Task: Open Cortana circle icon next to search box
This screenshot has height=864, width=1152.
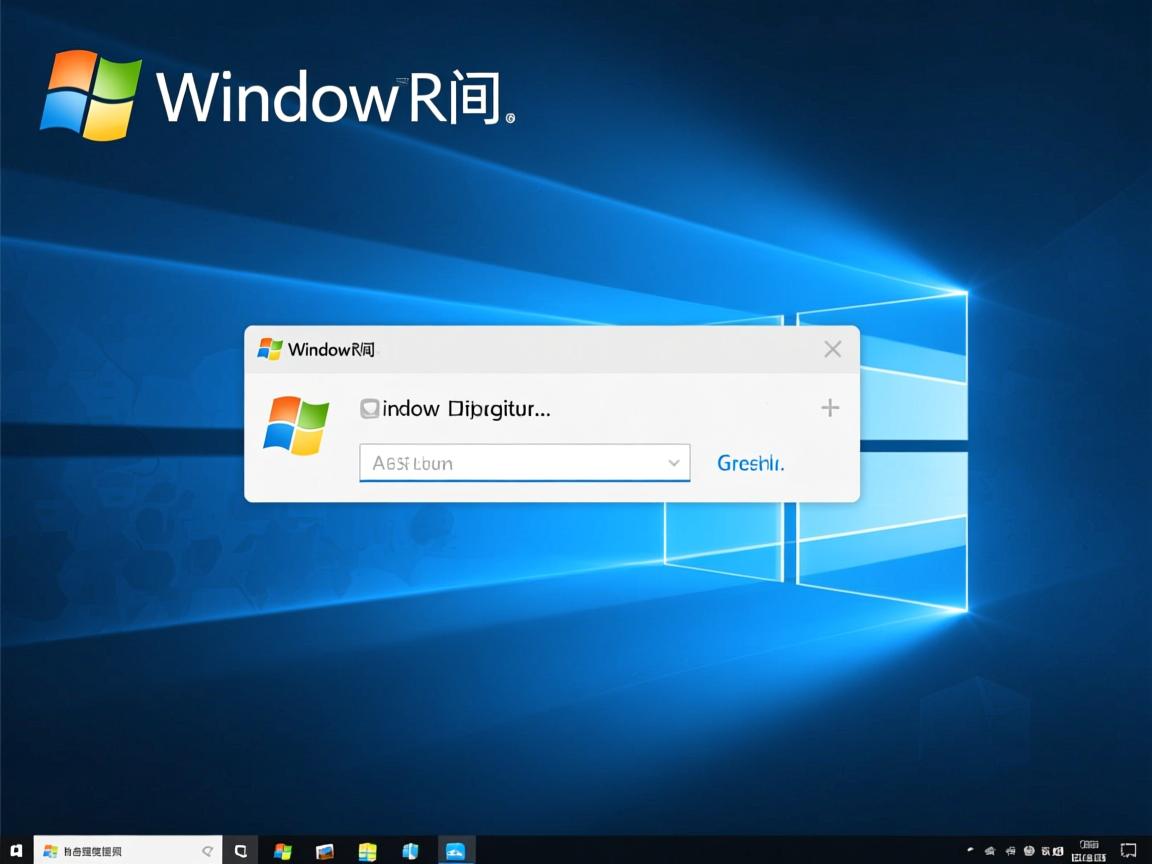Action: (240, 851)
